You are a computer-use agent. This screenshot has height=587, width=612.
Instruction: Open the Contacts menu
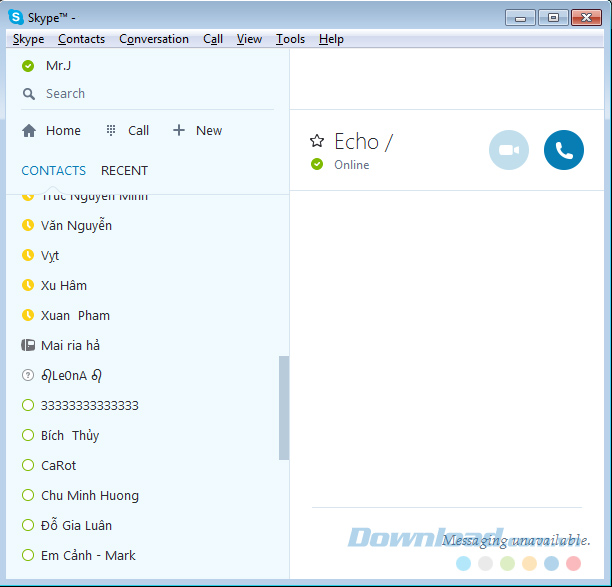tap(81, 39)
